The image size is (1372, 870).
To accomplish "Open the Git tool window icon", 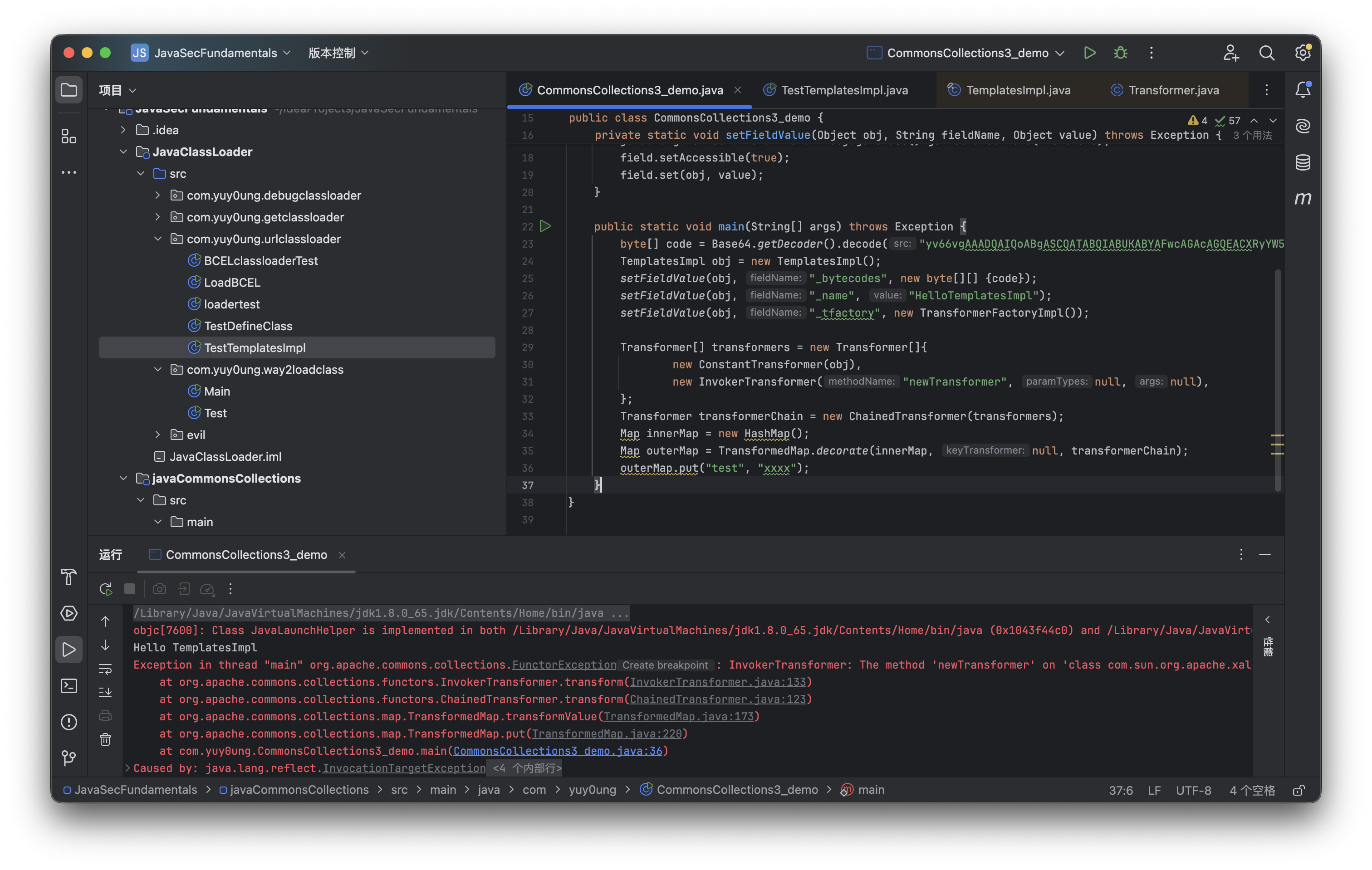I will point(69,758).
